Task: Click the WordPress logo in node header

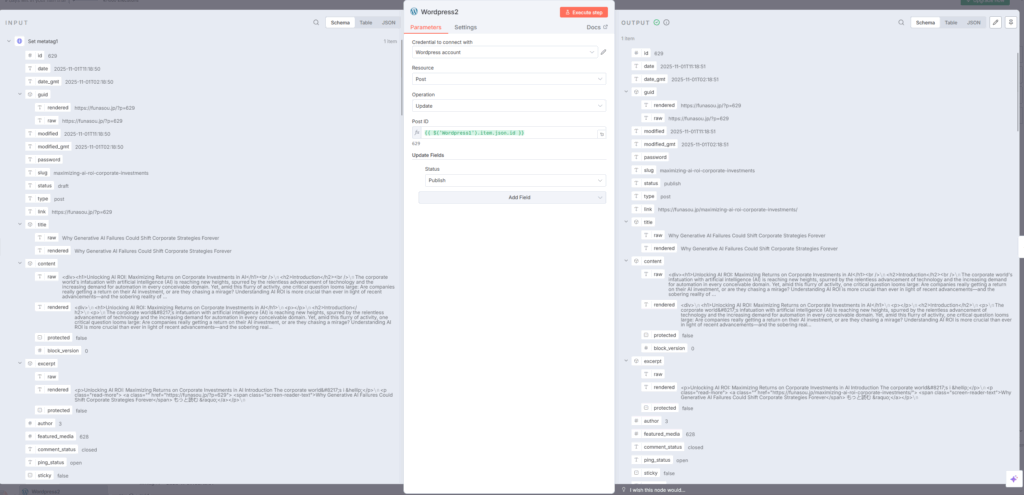Action: (414, 11)
